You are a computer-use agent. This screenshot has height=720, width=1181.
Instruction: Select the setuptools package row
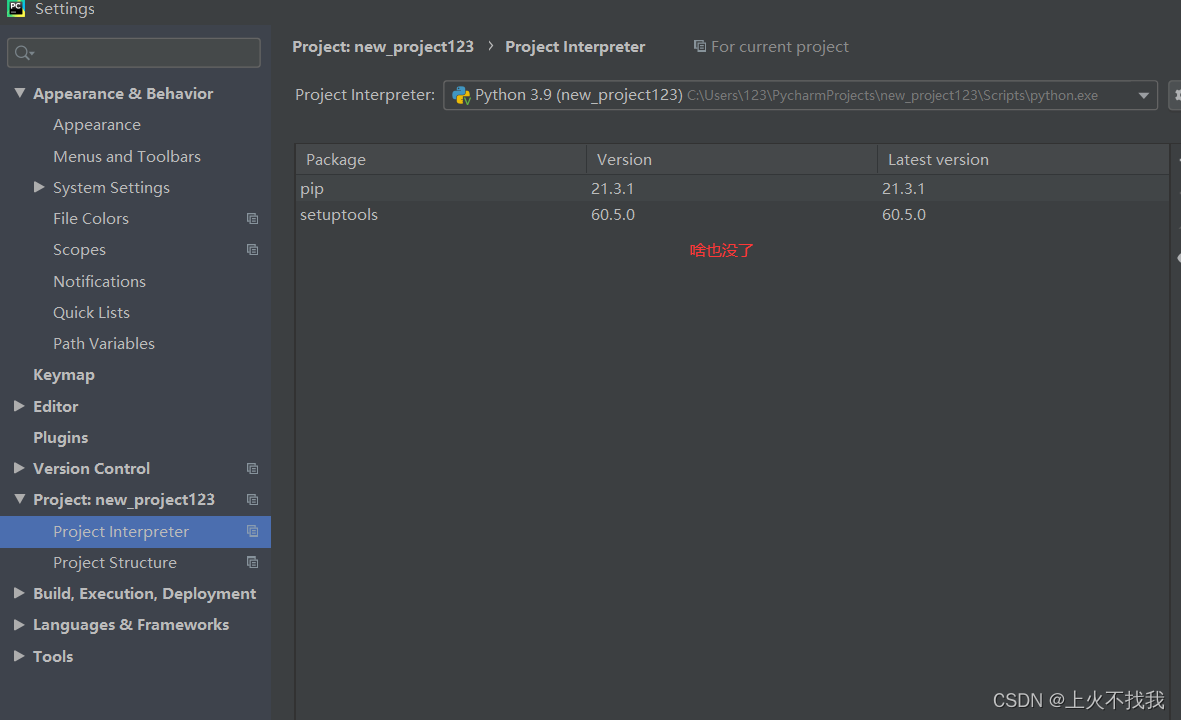pos(732,215)
